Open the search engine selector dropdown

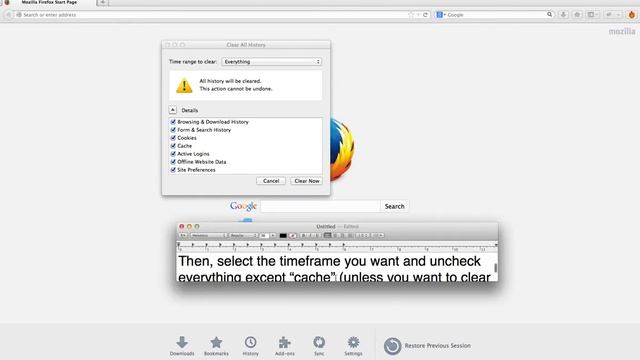441,15
